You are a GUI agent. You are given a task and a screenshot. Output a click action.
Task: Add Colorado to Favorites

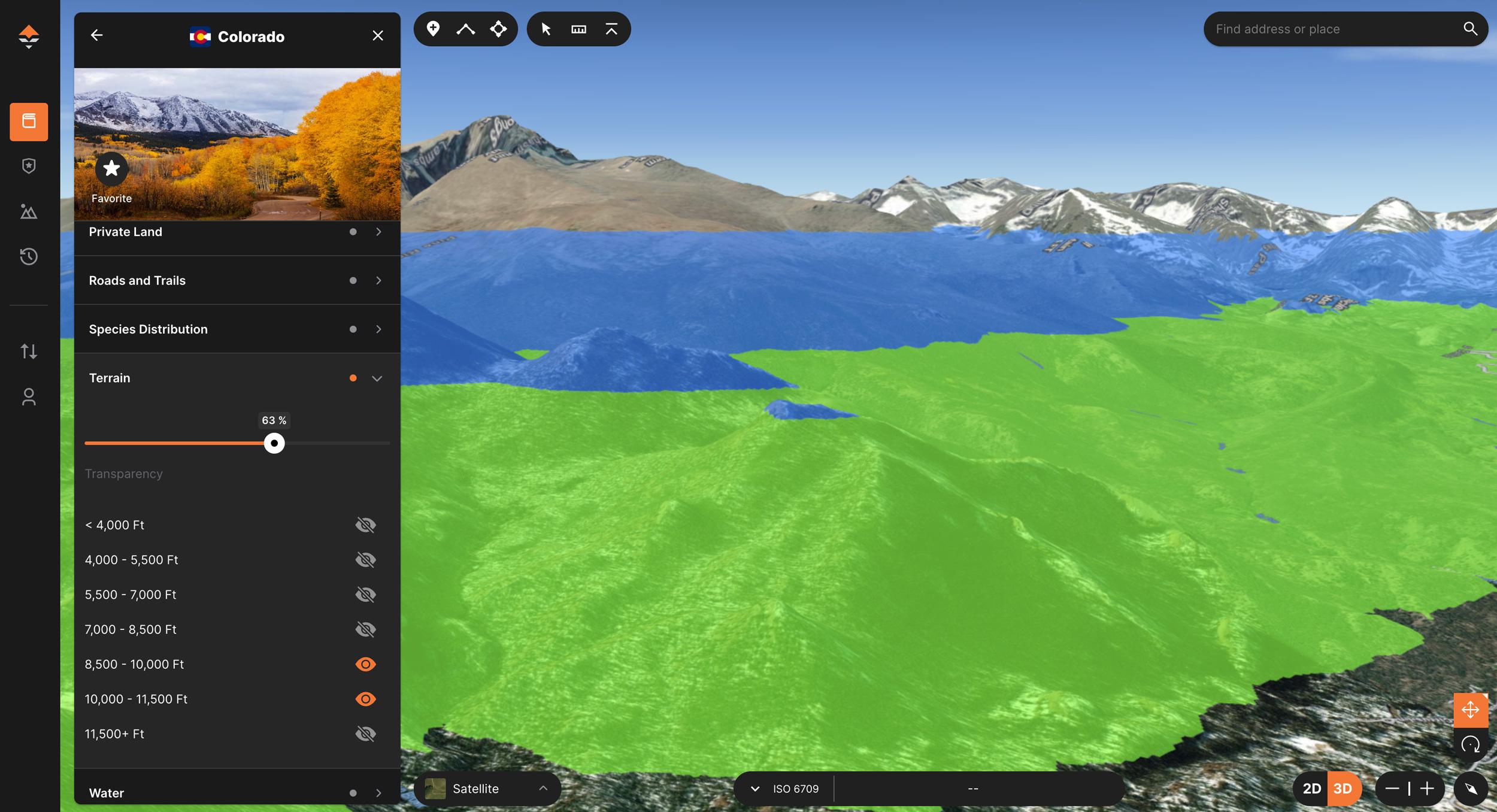click(x=111, y=168)
